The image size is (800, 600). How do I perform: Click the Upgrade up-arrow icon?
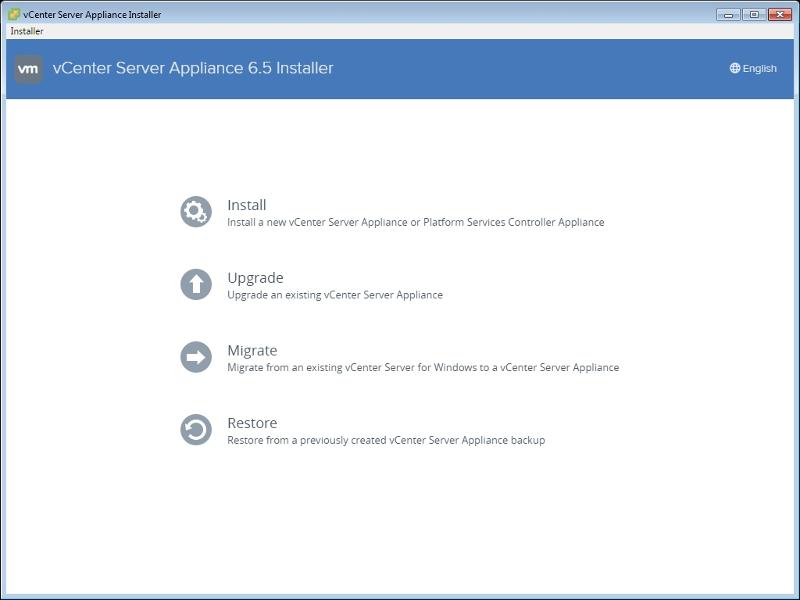coord(196,284)
